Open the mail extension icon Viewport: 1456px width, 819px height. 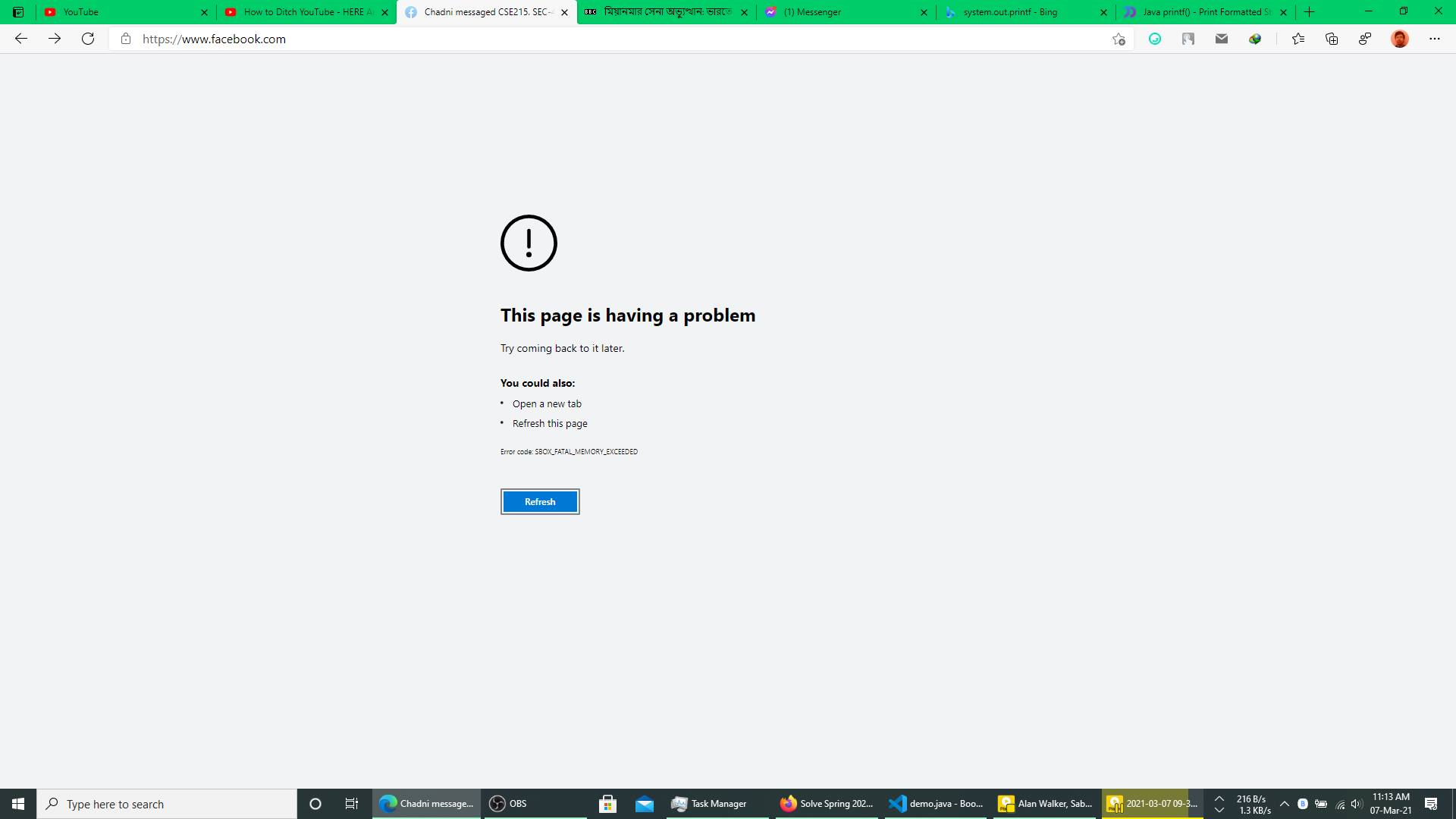click(x=1221, y=39)
